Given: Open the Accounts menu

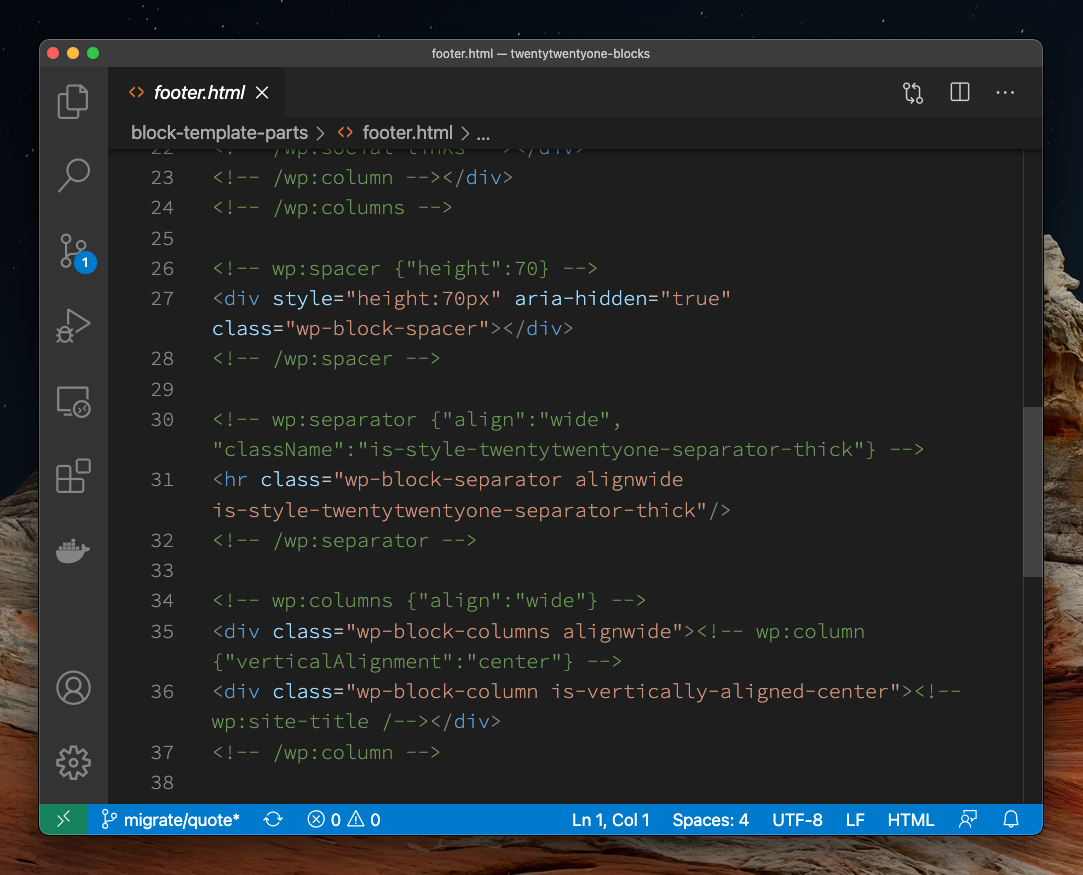Looking at the screenshot, I should (73, 688).
